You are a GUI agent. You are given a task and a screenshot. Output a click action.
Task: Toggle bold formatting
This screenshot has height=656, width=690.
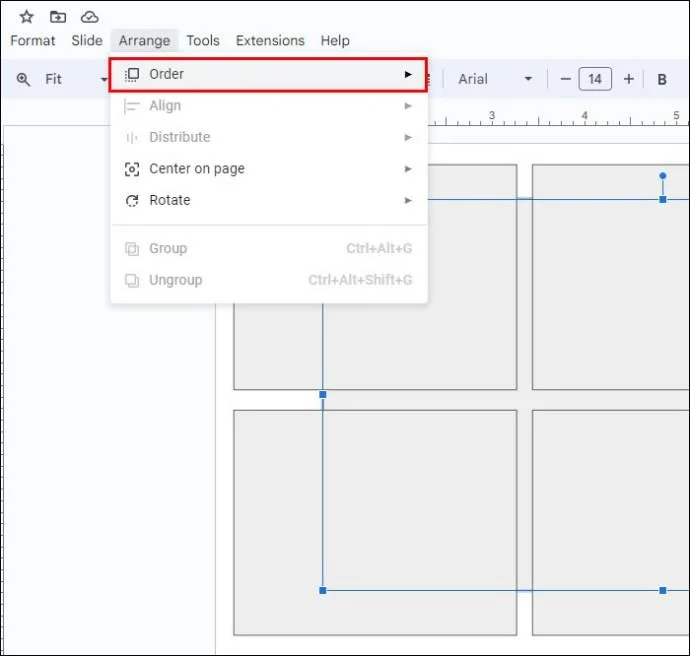[x=661, y=80]
